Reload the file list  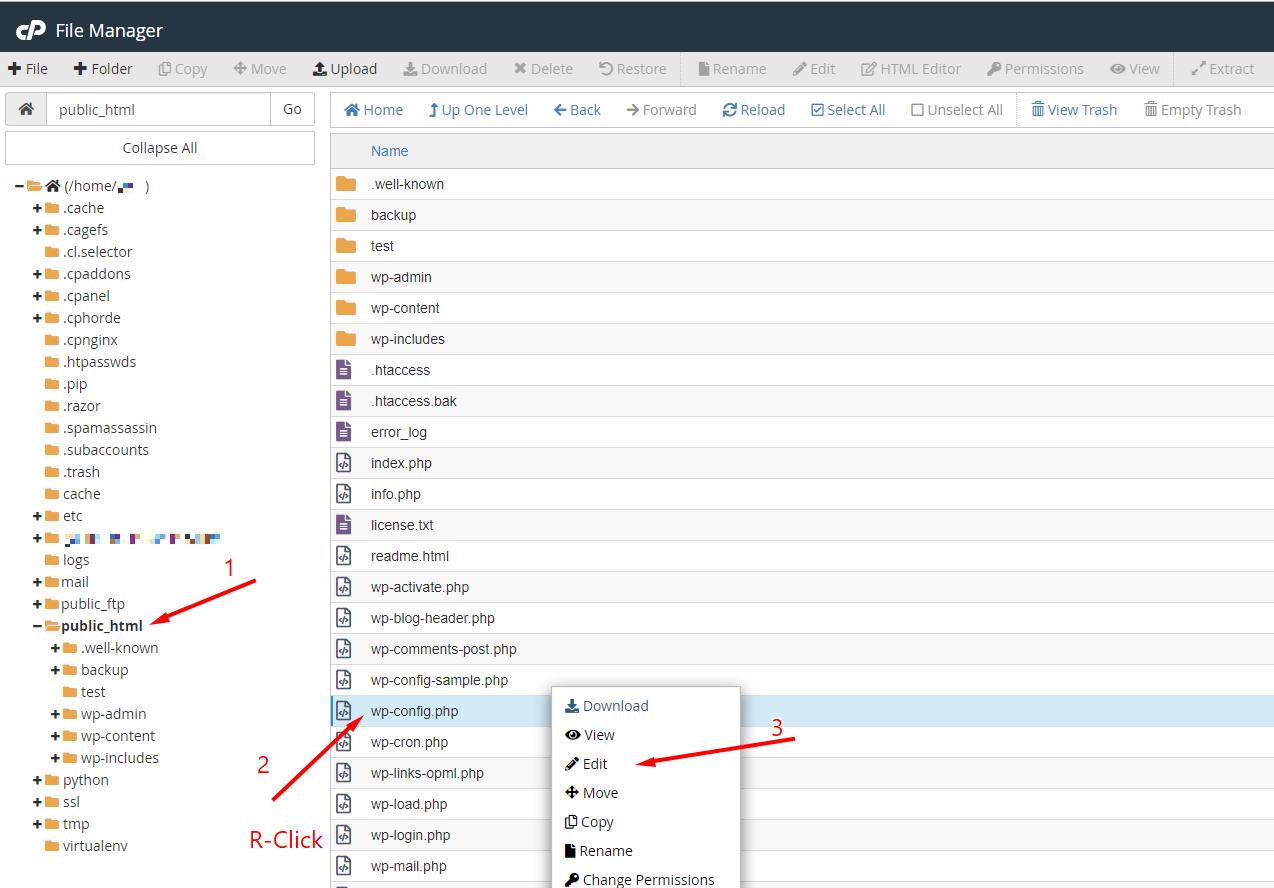coord(754,110)
